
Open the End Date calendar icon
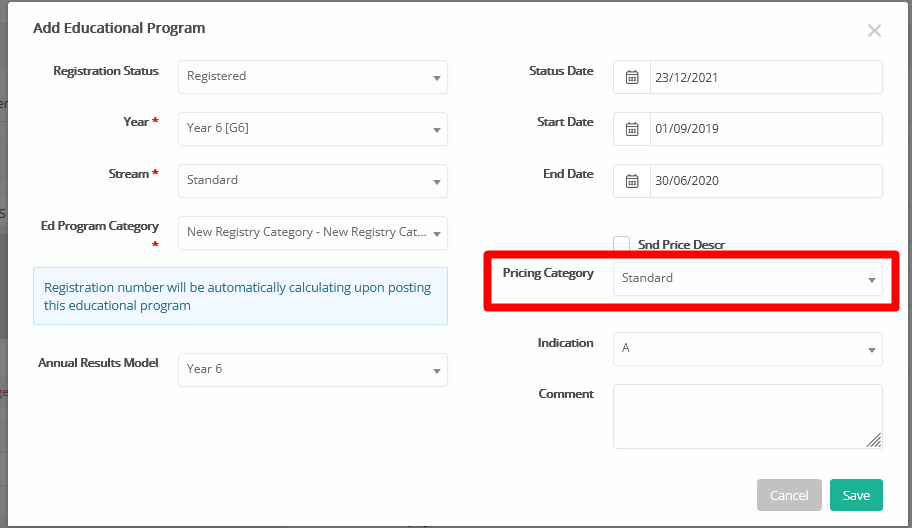pos(632,181)
